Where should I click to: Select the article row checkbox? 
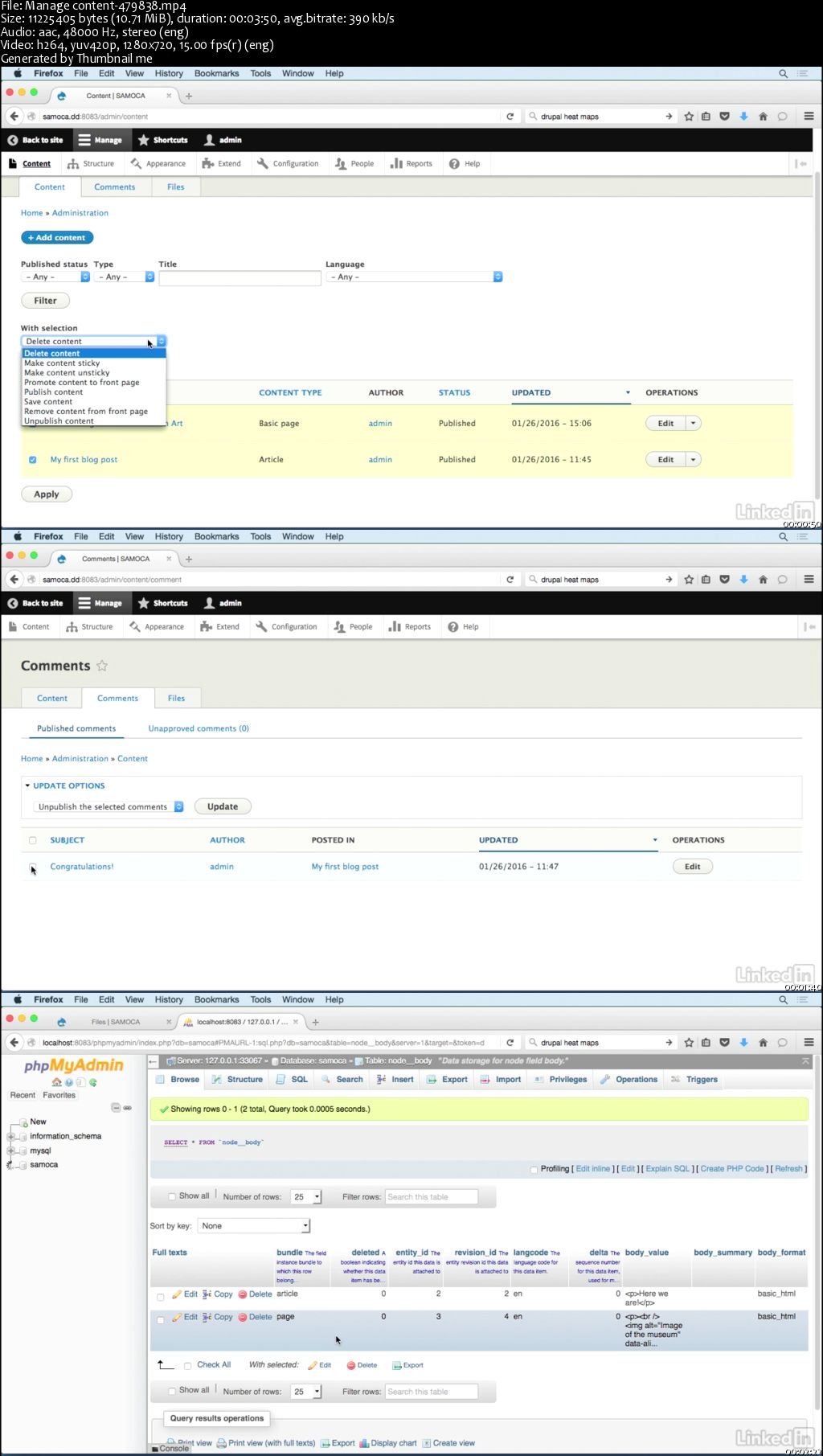161,1297
